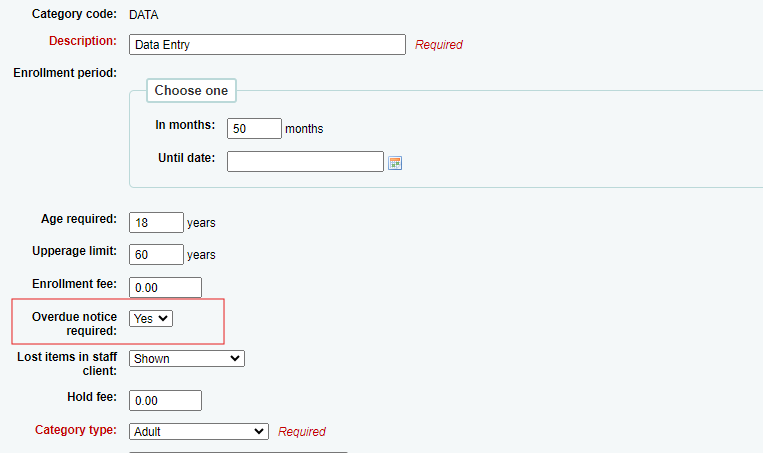The width and height of the screenshot is (763, 453).
Task: Expand the Lost items in staff client dropdown
Action: point(187,359)
